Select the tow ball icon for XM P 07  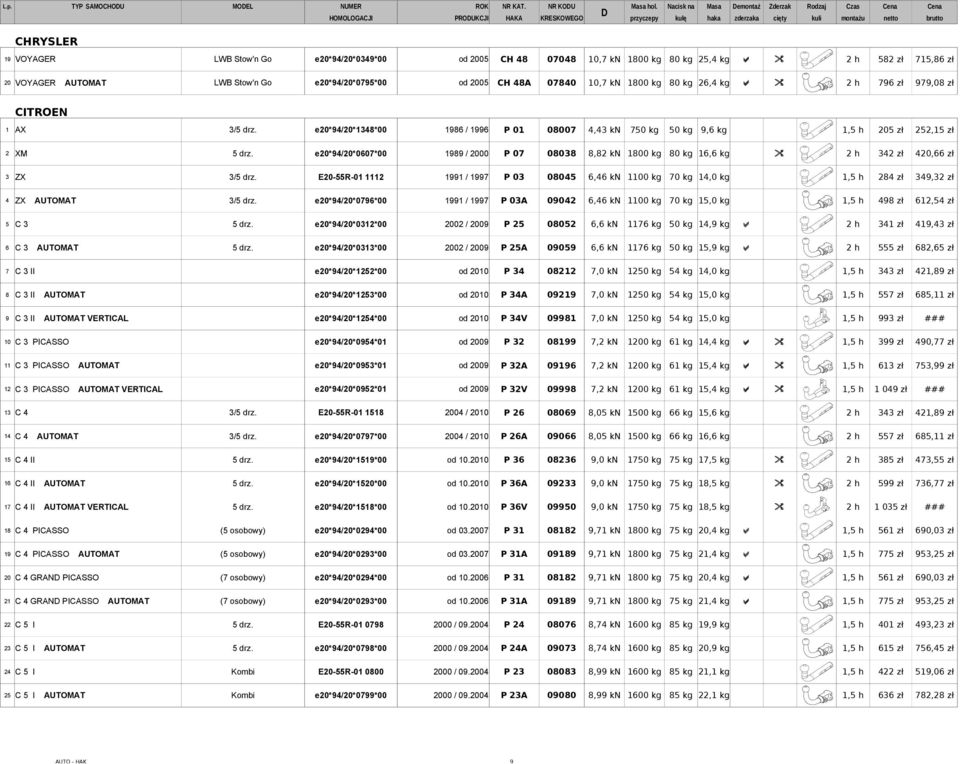(x=816, y=154)
